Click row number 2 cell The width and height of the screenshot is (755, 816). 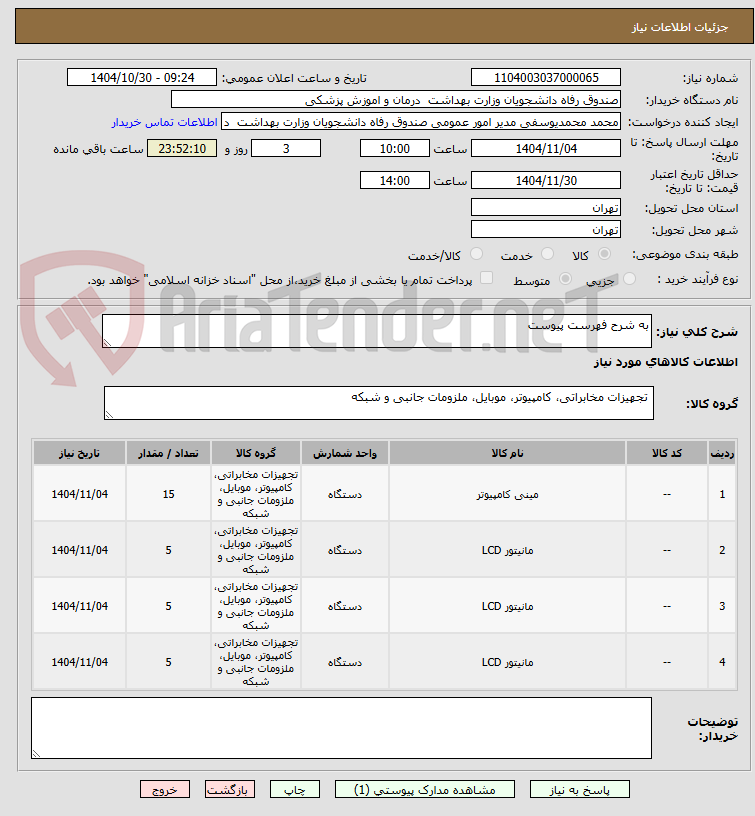722,550
